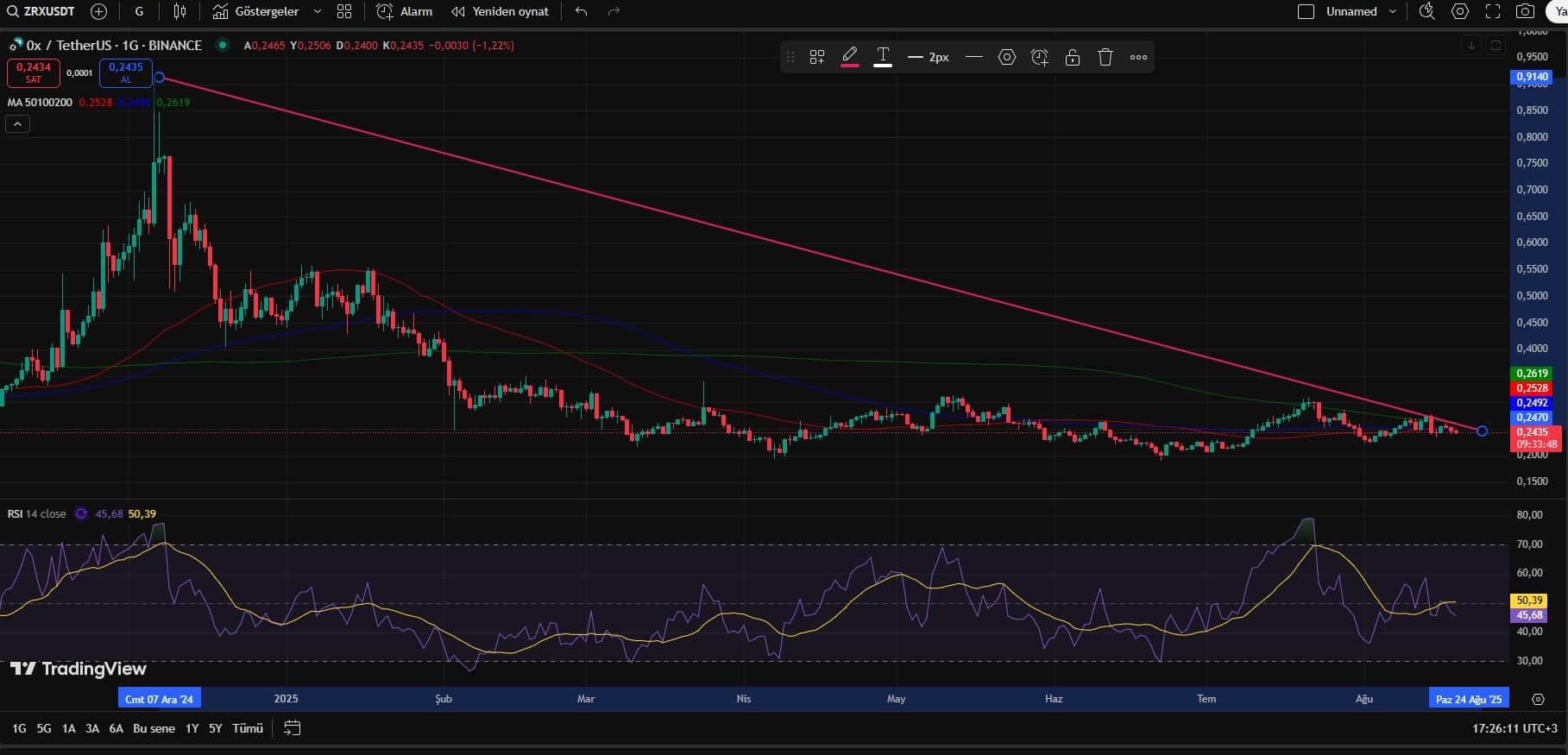
Task: Expand the indicators favorites dropdown arrow
Action: tap(317, 11)
